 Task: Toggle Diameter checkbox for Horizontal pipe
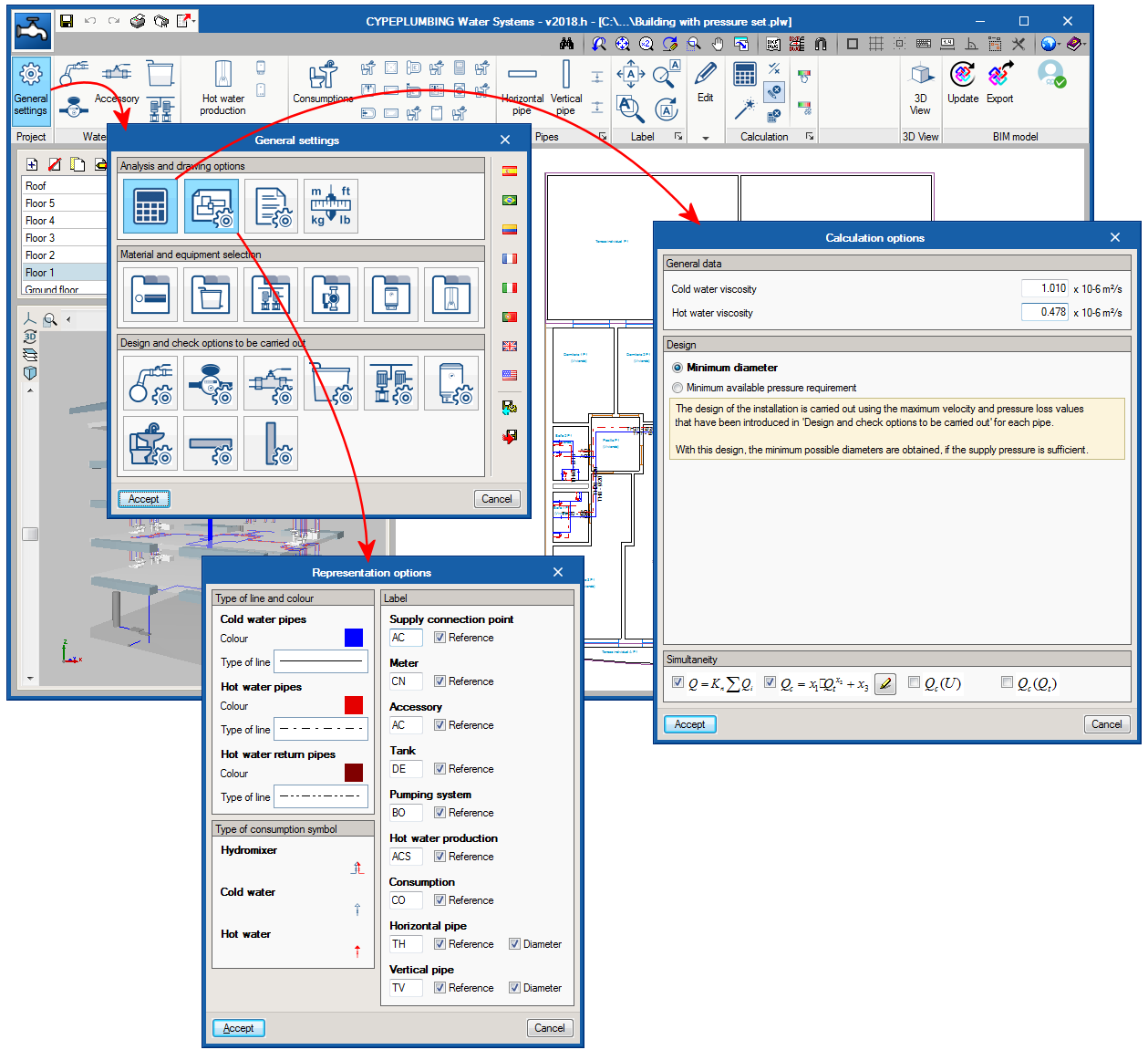tap(514, 944)
